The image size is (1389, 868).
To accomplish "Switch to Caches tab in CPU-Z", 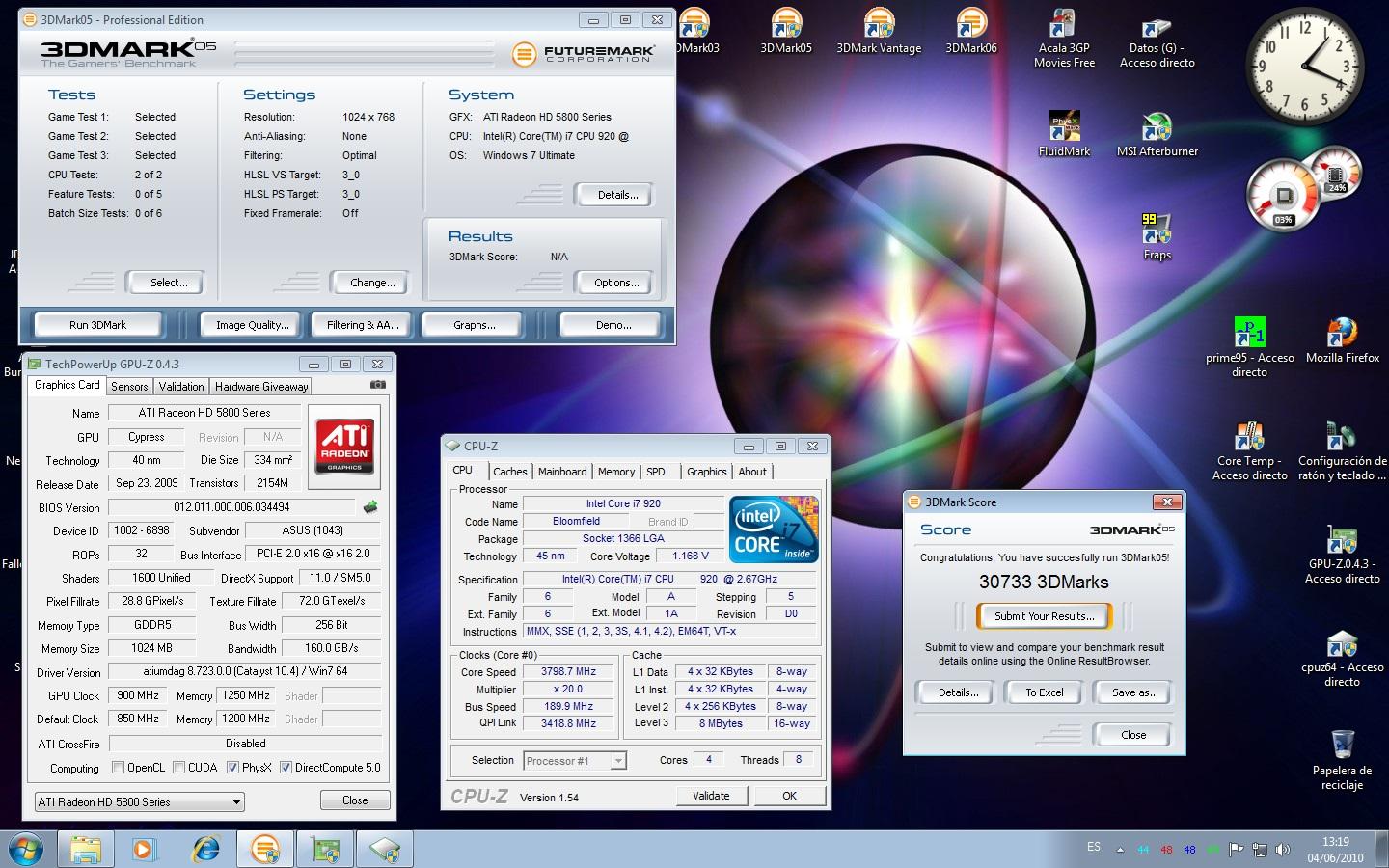I will click(x=510, y=472).
